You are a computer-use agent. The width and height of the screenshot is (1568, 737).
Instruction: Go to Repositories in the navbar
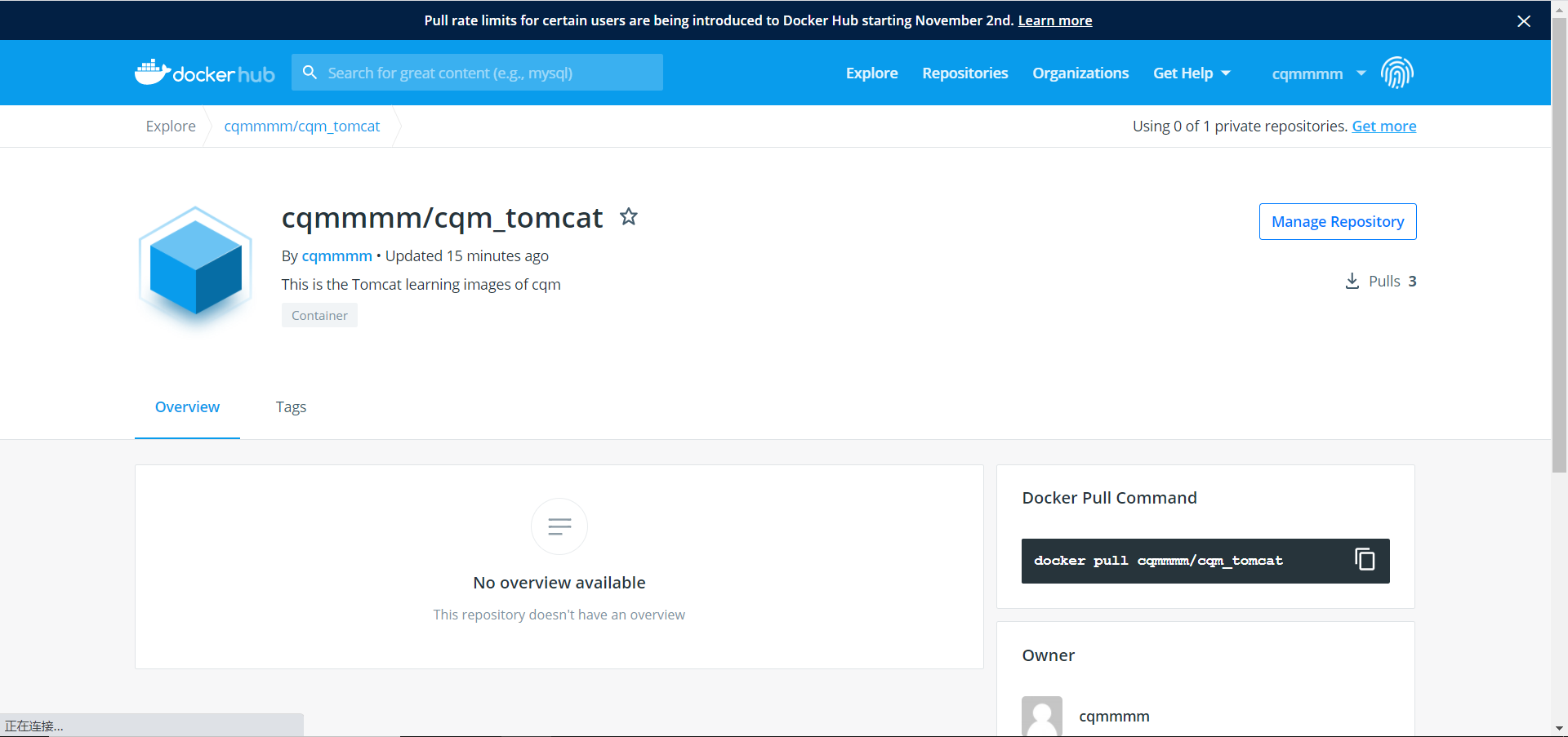965,73
